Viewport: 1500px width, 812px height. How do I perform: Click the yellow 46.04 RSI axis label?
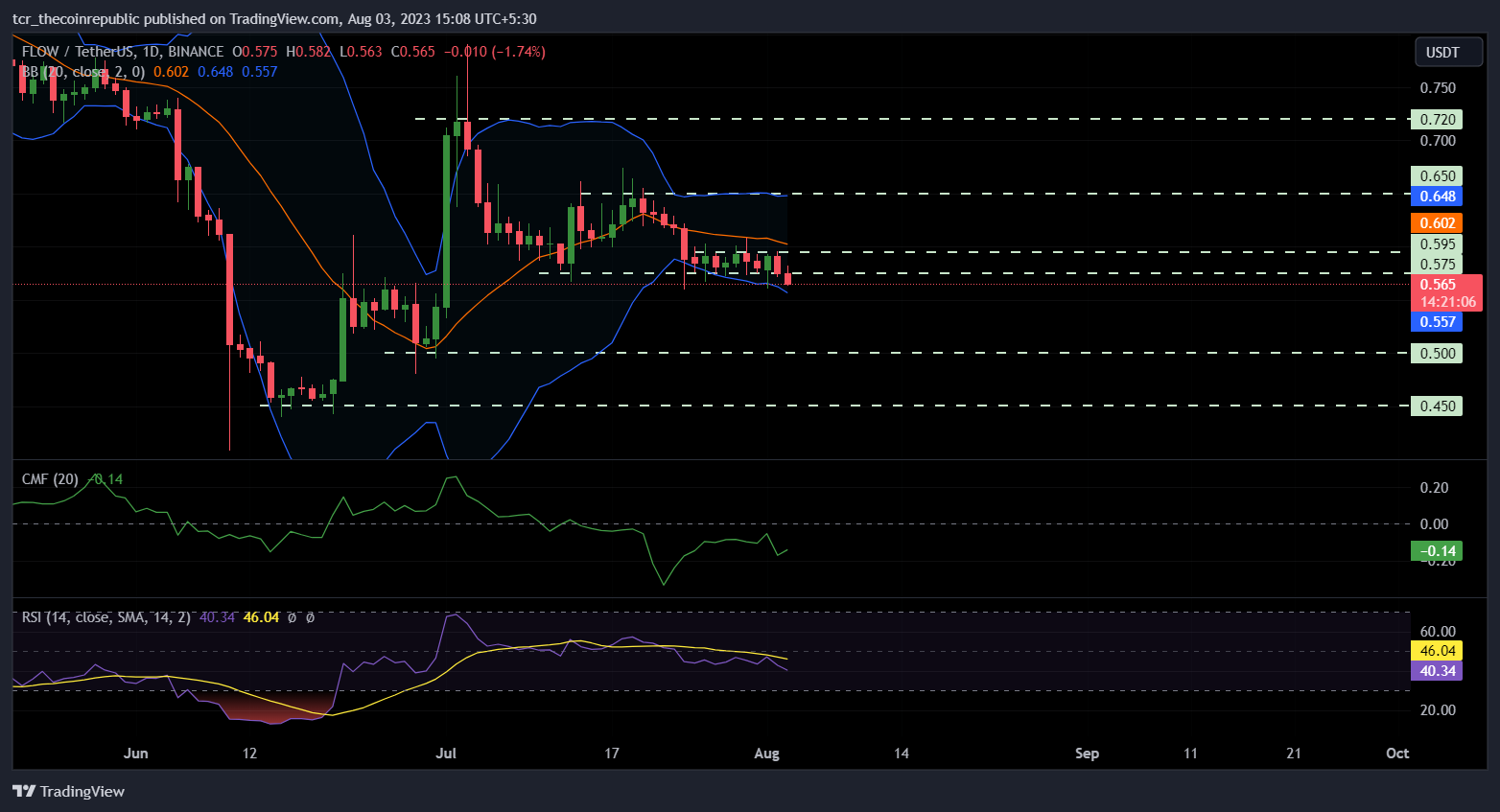click(1437, 651)
